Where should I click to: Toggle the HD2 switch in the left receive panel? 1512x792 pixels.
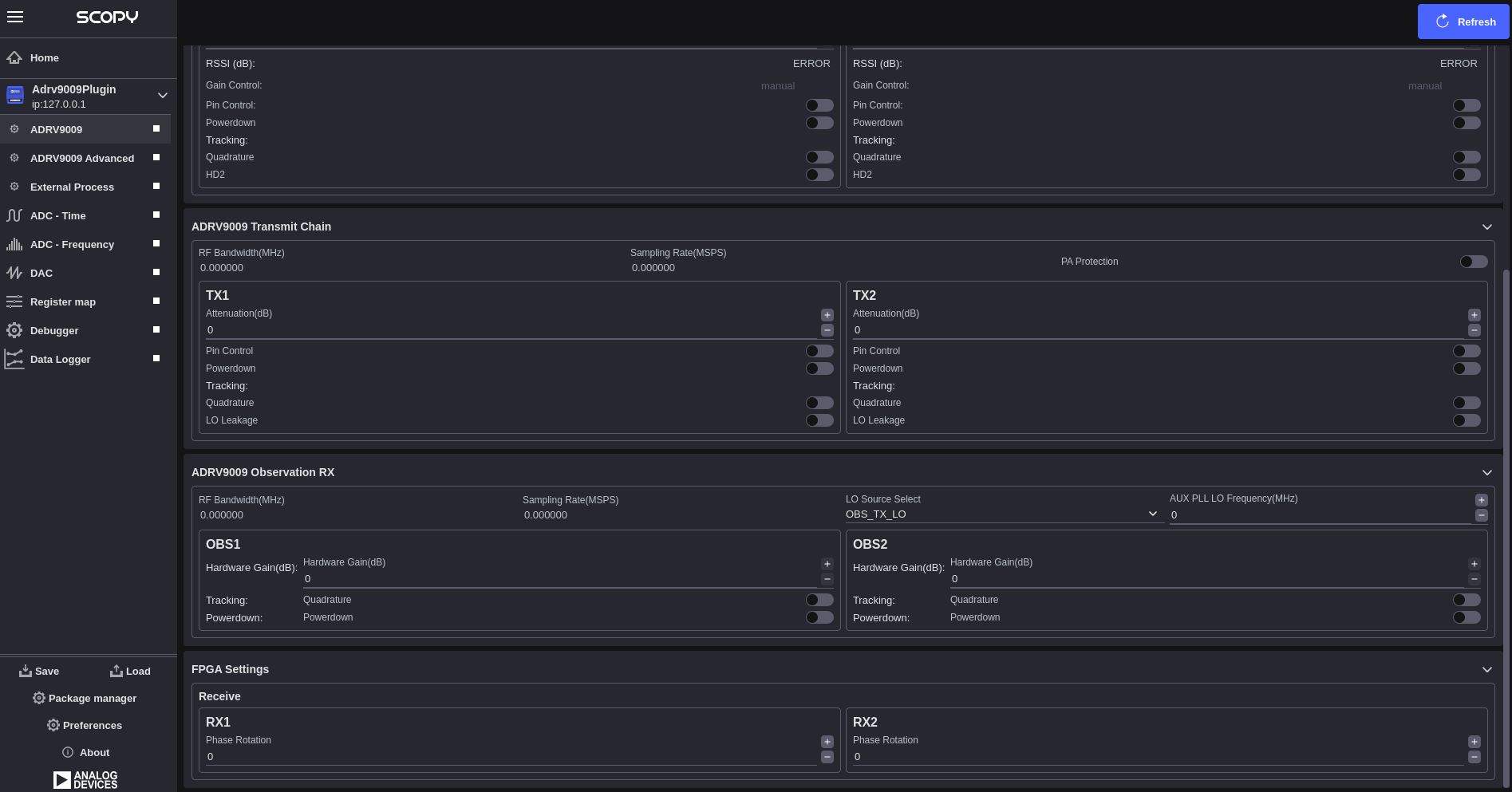coord(819,175)
